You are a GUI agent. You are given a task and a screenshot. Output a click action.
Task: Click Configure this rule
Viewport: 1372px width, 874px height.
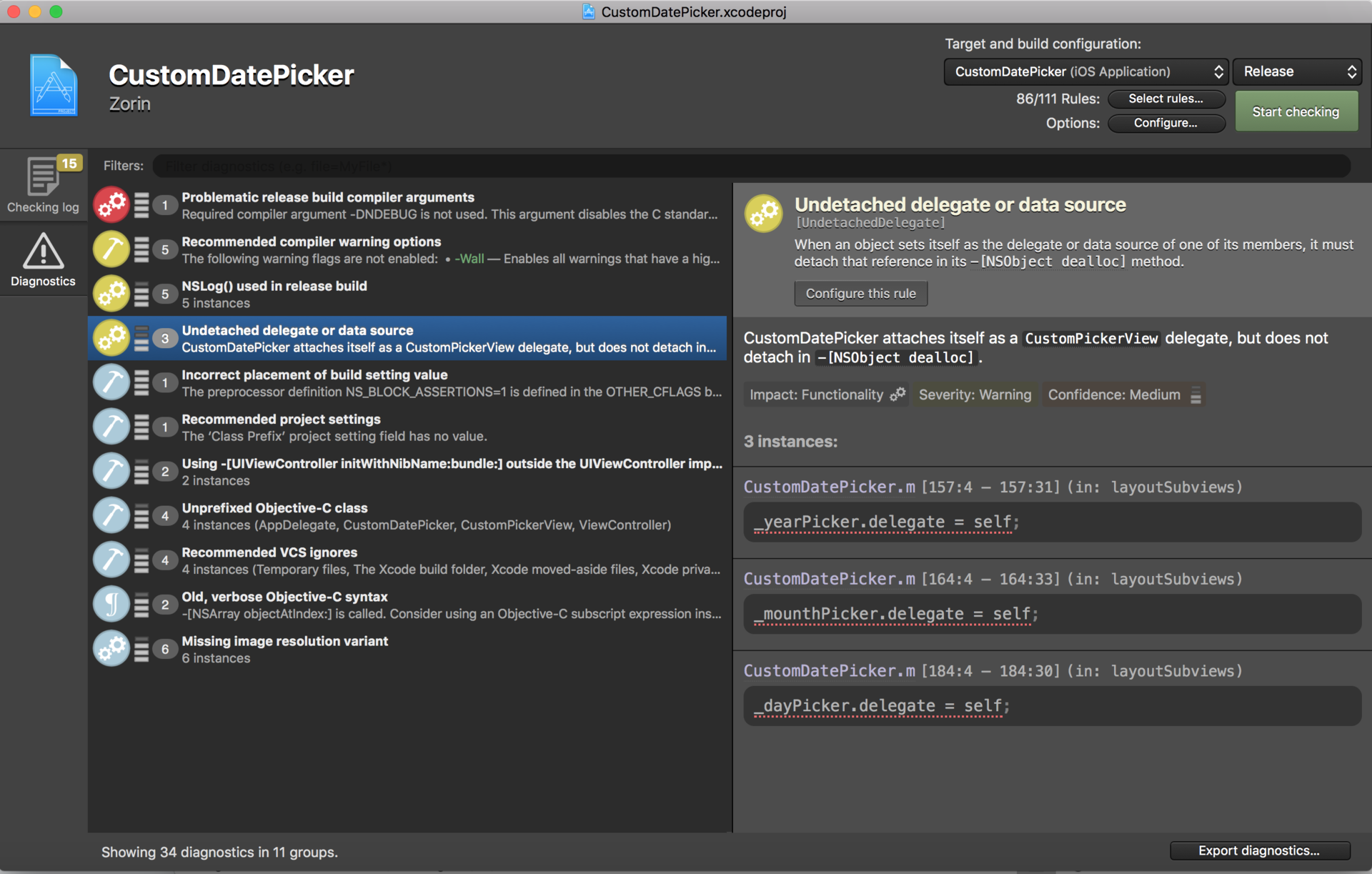pos(860,293)
